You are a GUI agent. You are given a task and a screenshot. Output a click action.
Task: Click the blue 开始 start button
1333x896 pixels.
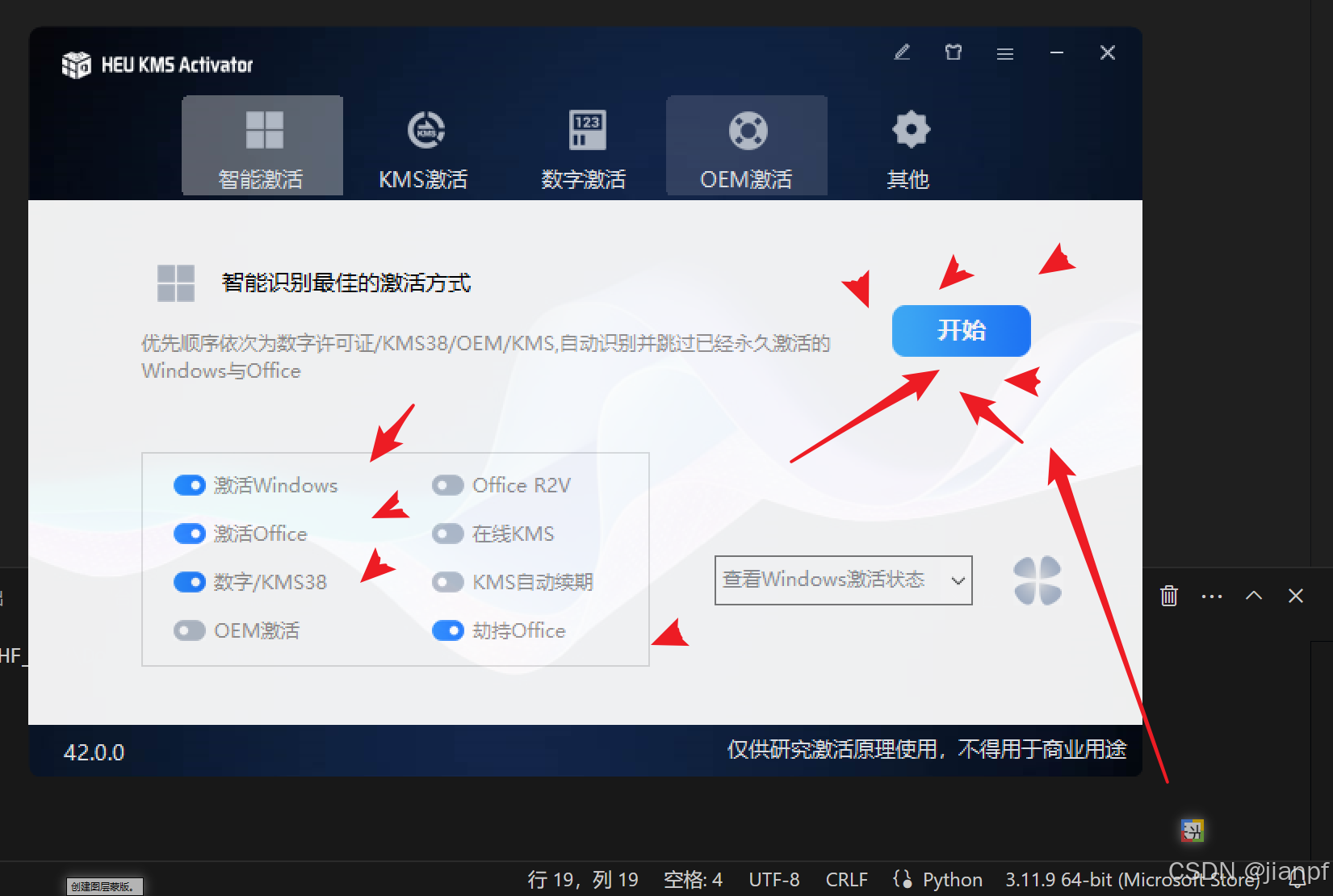pos(961,330)
